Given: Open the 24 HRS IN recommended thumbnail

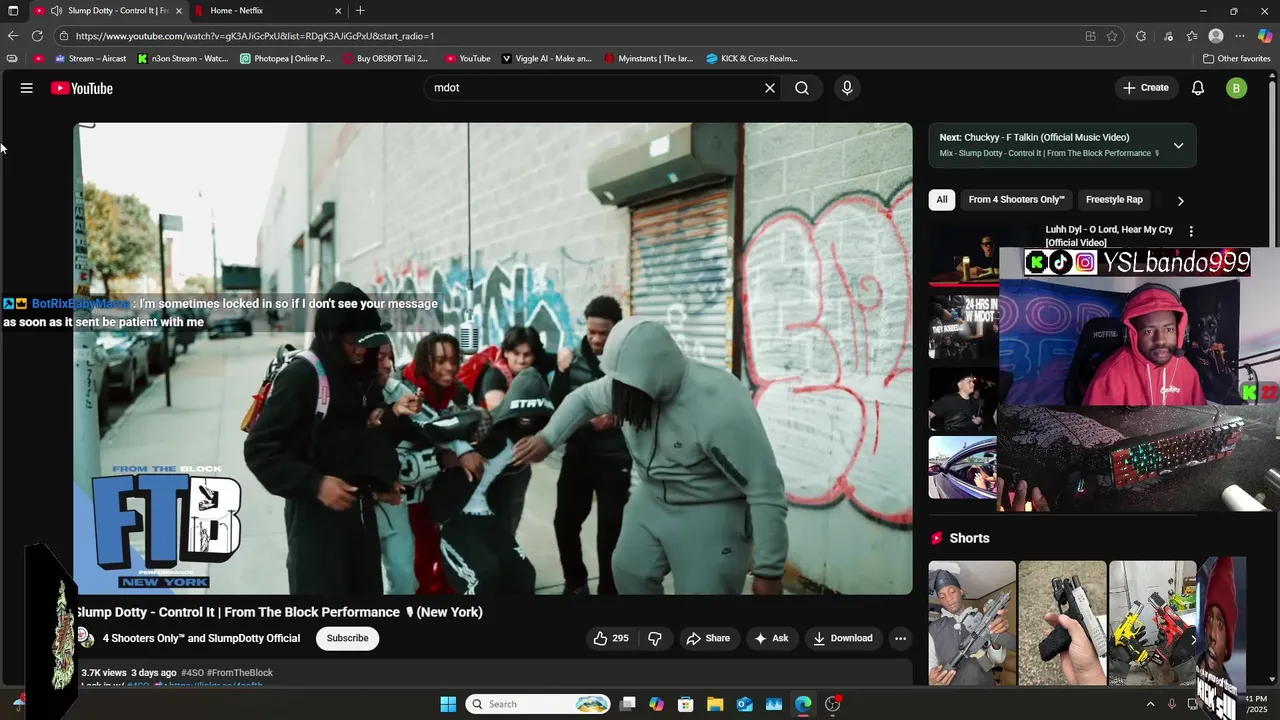Looking at the screenshot, I should coord(963,327).
